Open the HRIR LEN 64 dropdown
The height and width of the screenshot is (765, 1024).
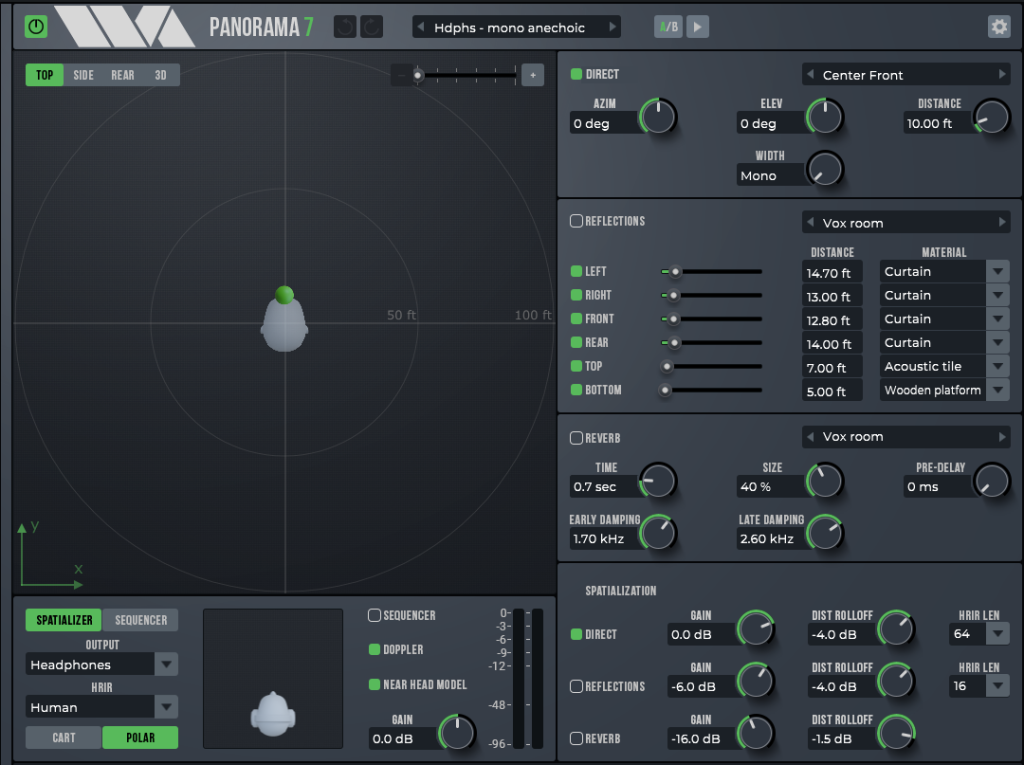[x=979, y=633]
